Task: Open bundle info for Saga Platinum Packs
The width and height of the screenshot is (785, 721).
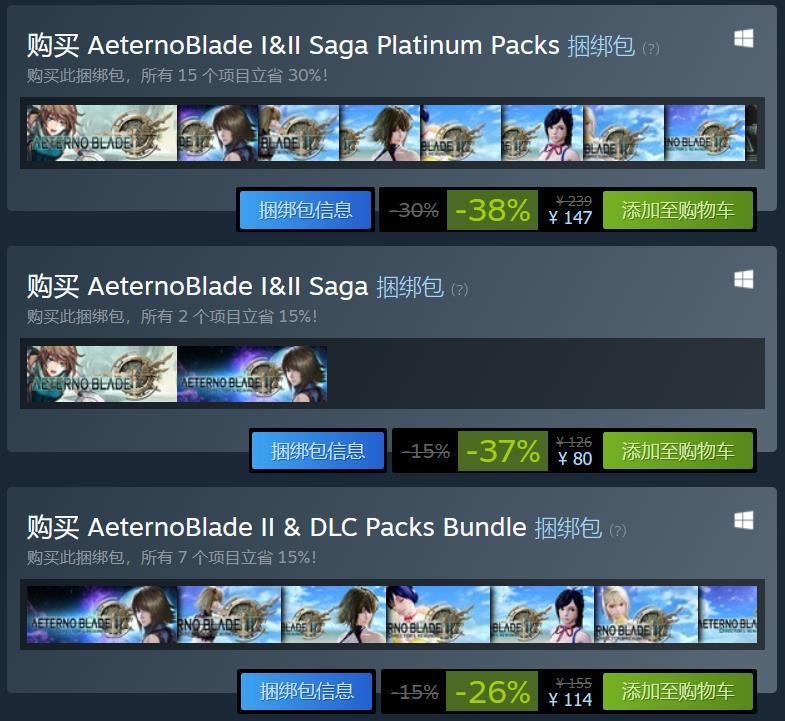Action: pyautogui.click(x=305, y=210)
